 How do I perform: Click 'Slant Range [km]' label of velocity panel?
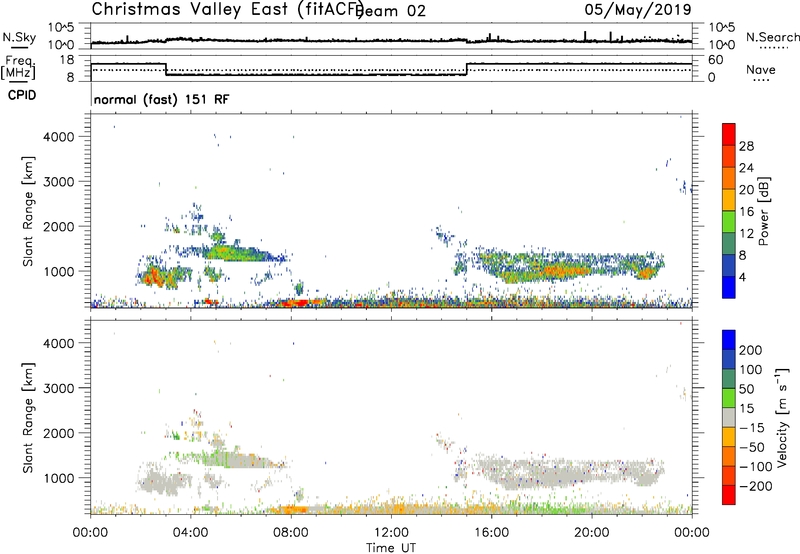(28, 418)
